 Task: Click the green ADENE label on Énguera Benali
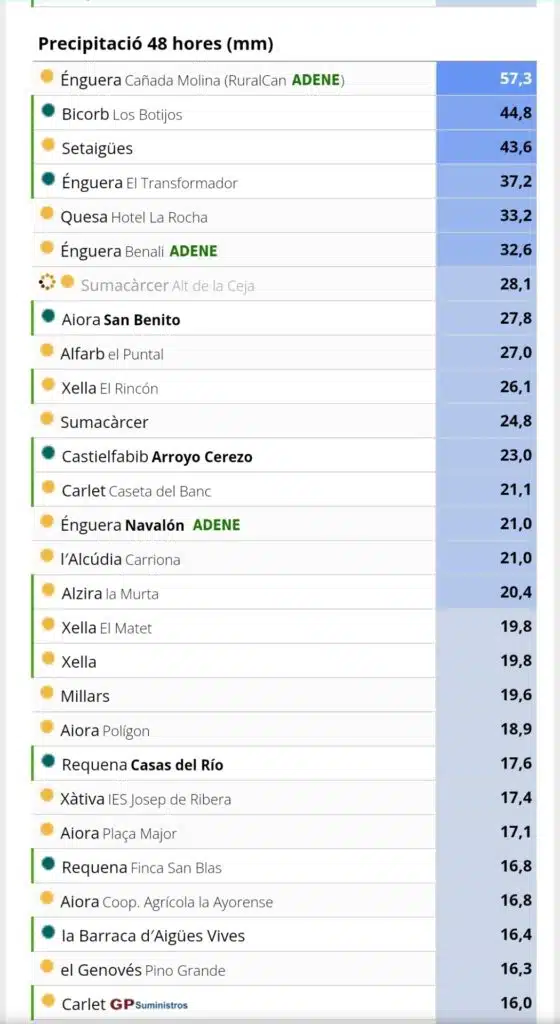point(193,251)
